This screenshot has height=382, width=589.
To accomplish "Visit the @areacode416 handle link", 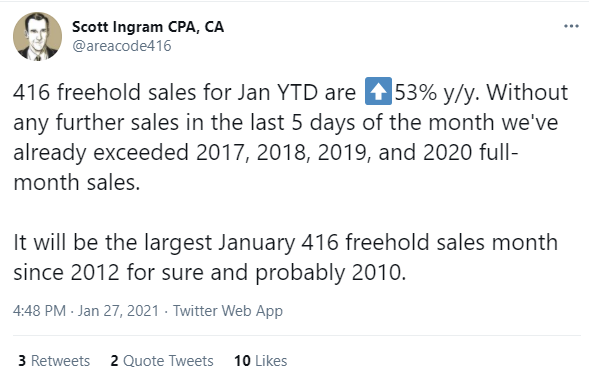I will 122,46.
